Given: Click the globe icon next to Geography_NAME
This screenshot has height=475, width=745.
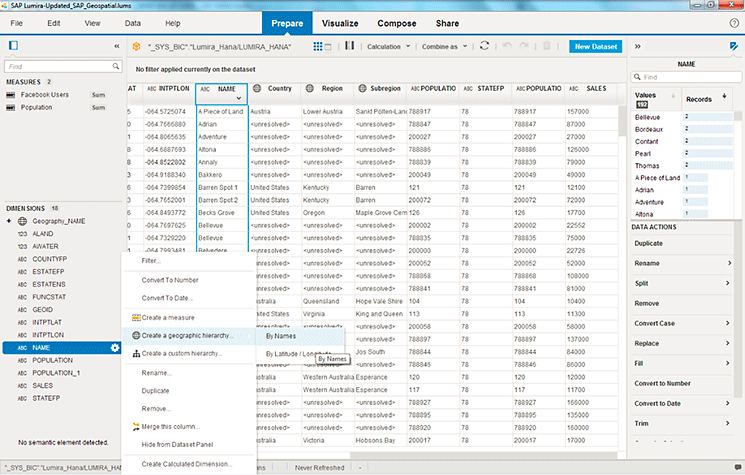Looking at the screenshot, I should (22, 221).
